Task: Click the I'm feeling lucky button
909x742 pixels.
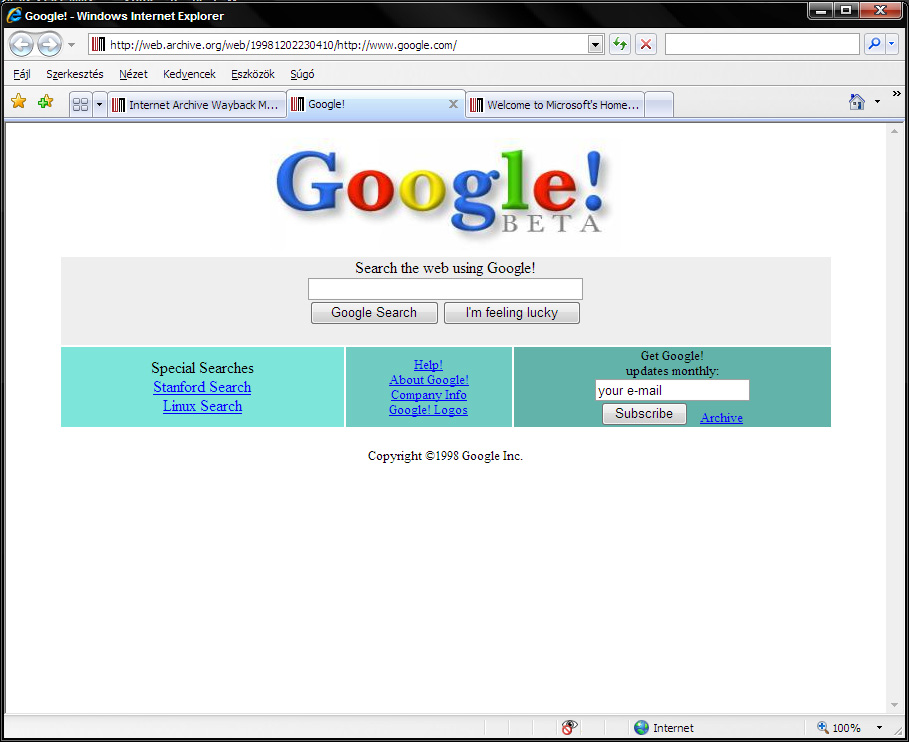Action: (511, 313)
